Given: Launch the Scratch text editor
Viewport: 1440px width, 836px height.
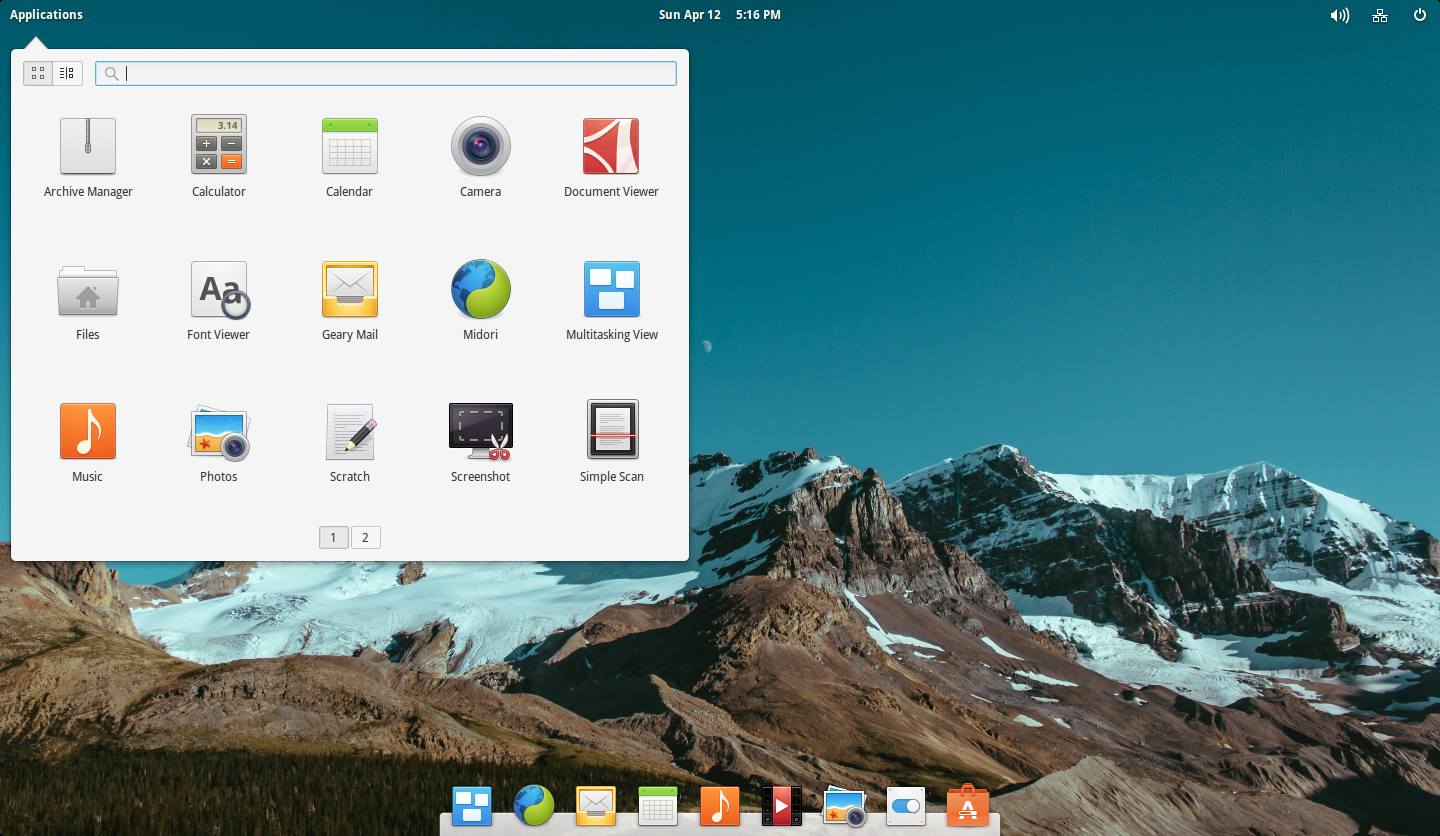Looking at the screenshot, I should click(349, 428).
